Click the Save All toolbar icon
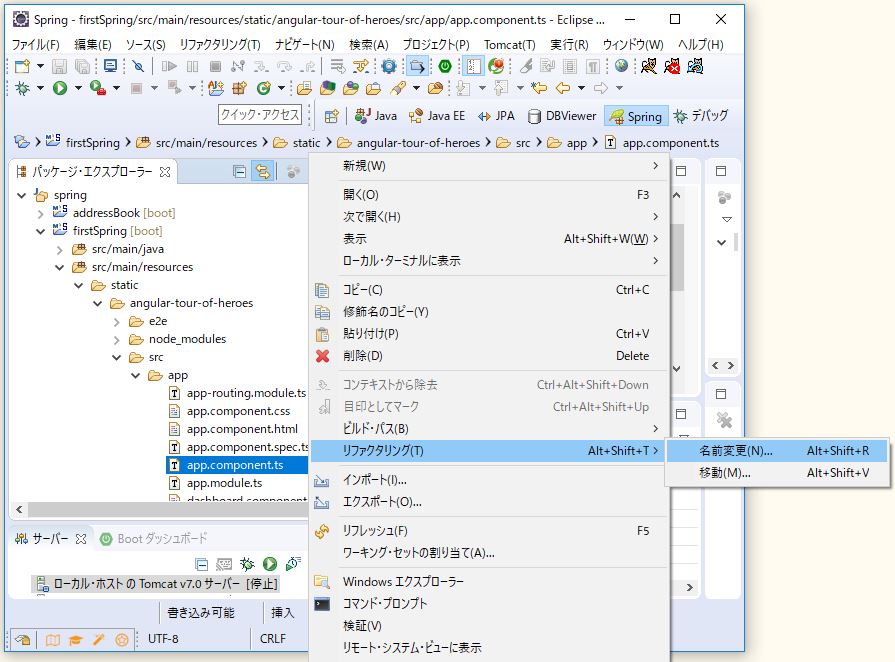 (84, 66)
